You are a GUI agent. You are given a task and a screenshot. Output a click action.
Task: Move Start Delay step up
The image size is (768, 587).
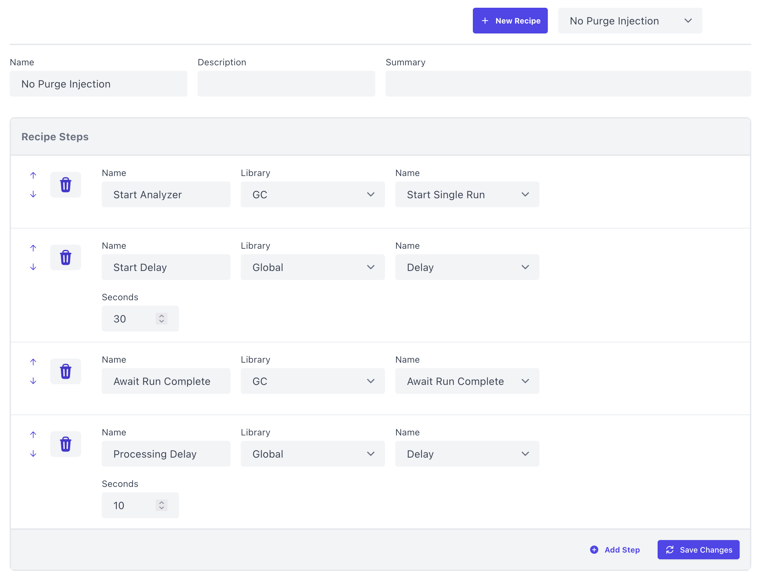pyautogui.click(x=33, y=248)
